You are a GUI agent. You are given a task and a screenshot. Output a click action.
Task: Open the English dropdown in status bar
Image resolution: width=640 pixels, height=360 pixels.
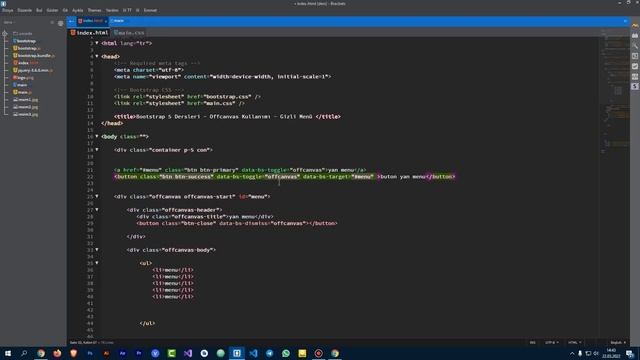(618, 342)
